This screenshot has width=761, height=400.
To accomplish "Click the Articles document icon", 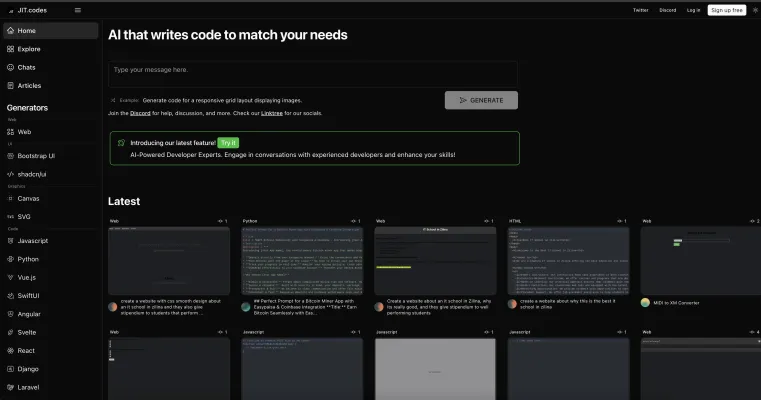I will tap(10, 86).
